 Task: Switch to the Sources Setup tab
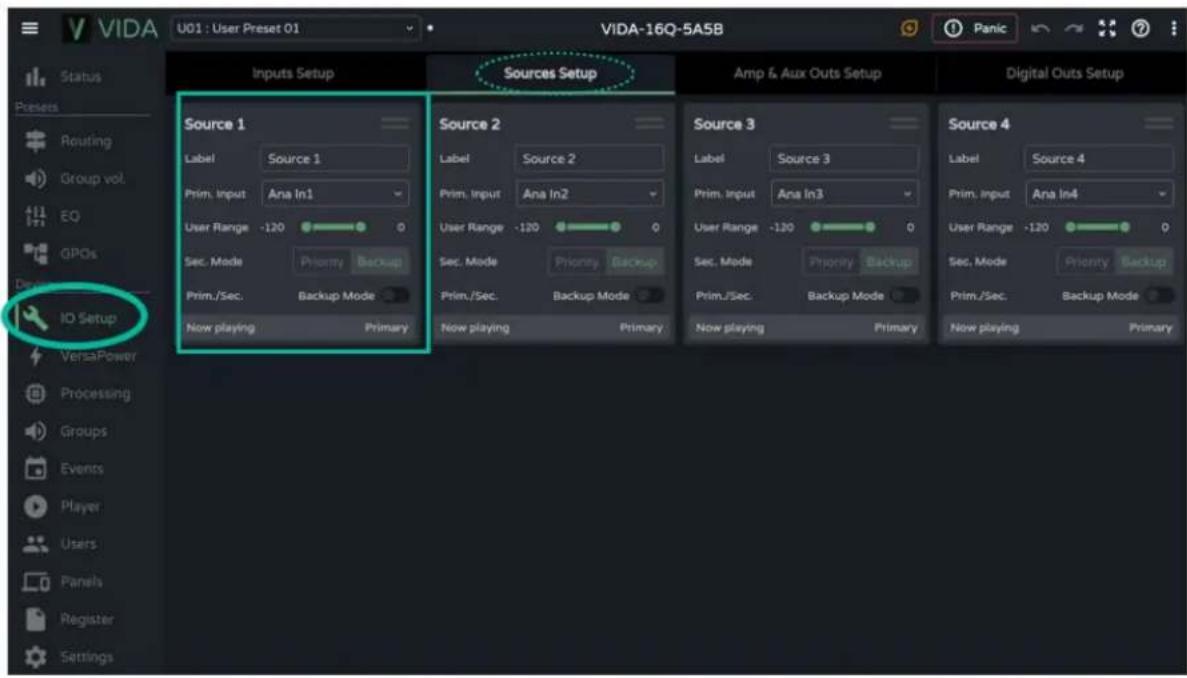tap(550, 73)
